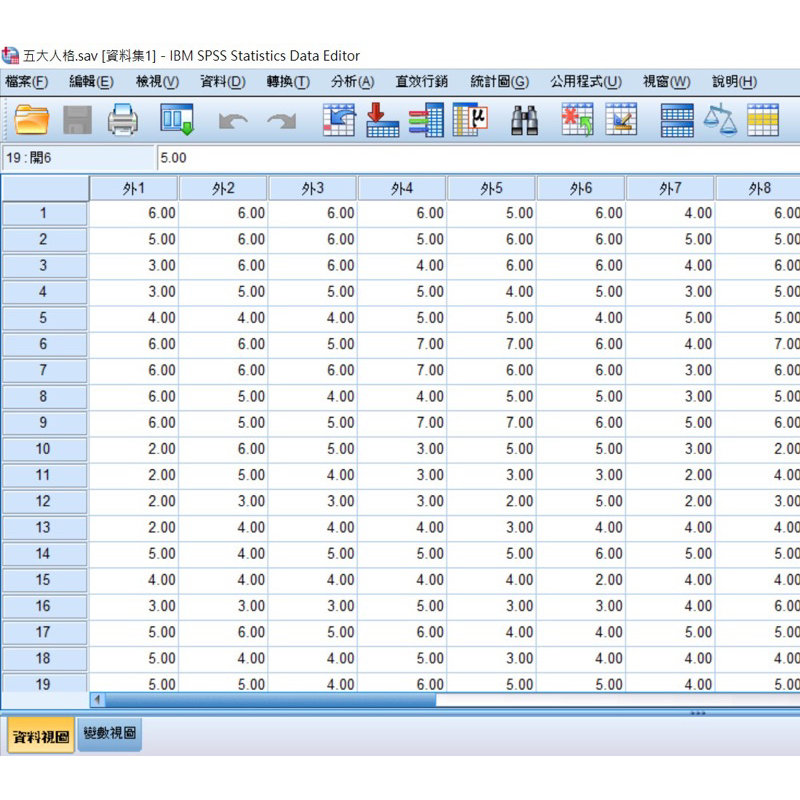
Task: Click the horizontal scrollbar thumb
Action: click(270, 700)
